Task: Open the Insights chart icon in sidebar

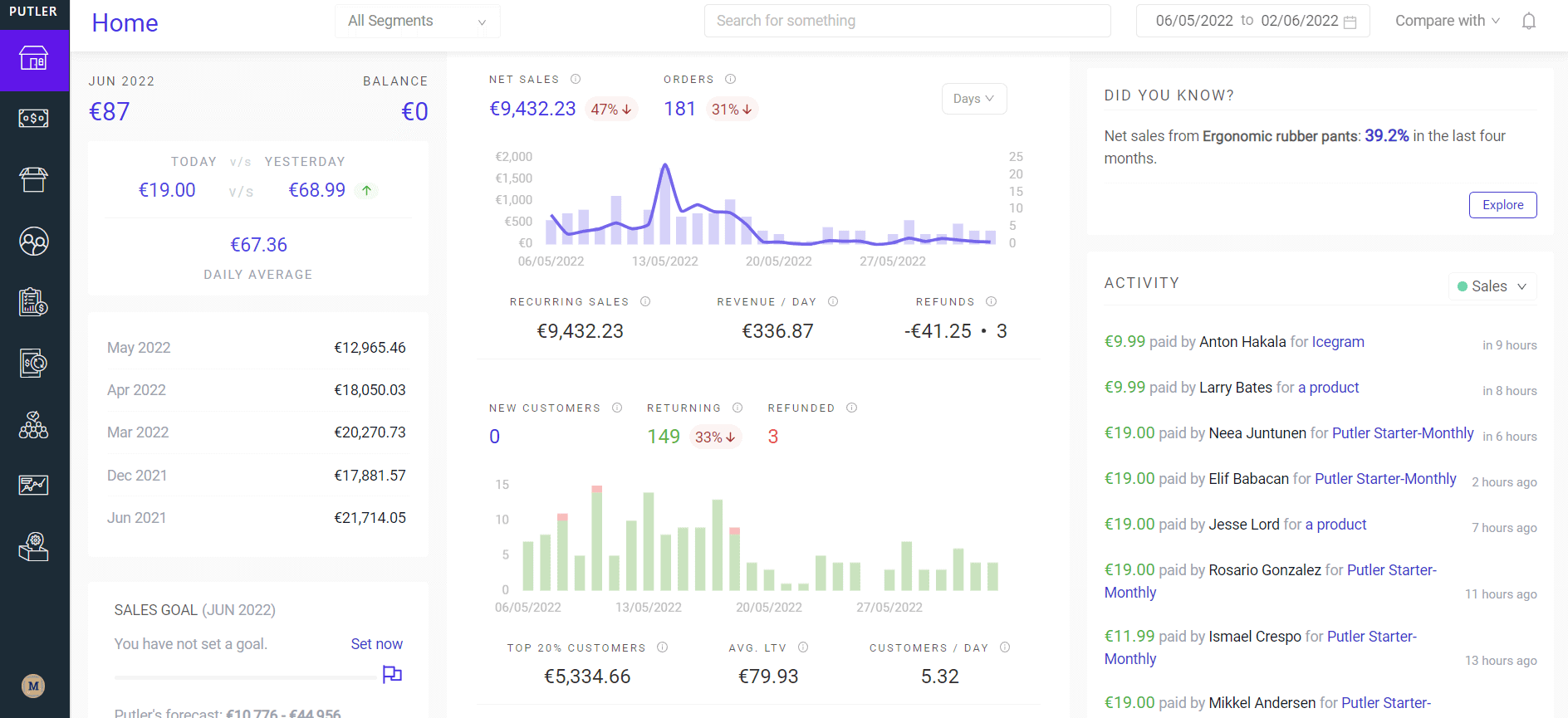Action: 34,485
